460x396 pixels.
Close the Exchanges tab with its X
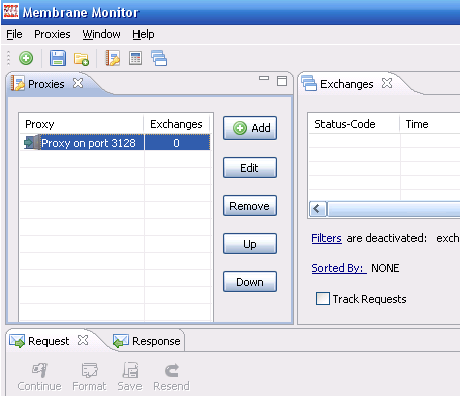click(x=387, y=83)
